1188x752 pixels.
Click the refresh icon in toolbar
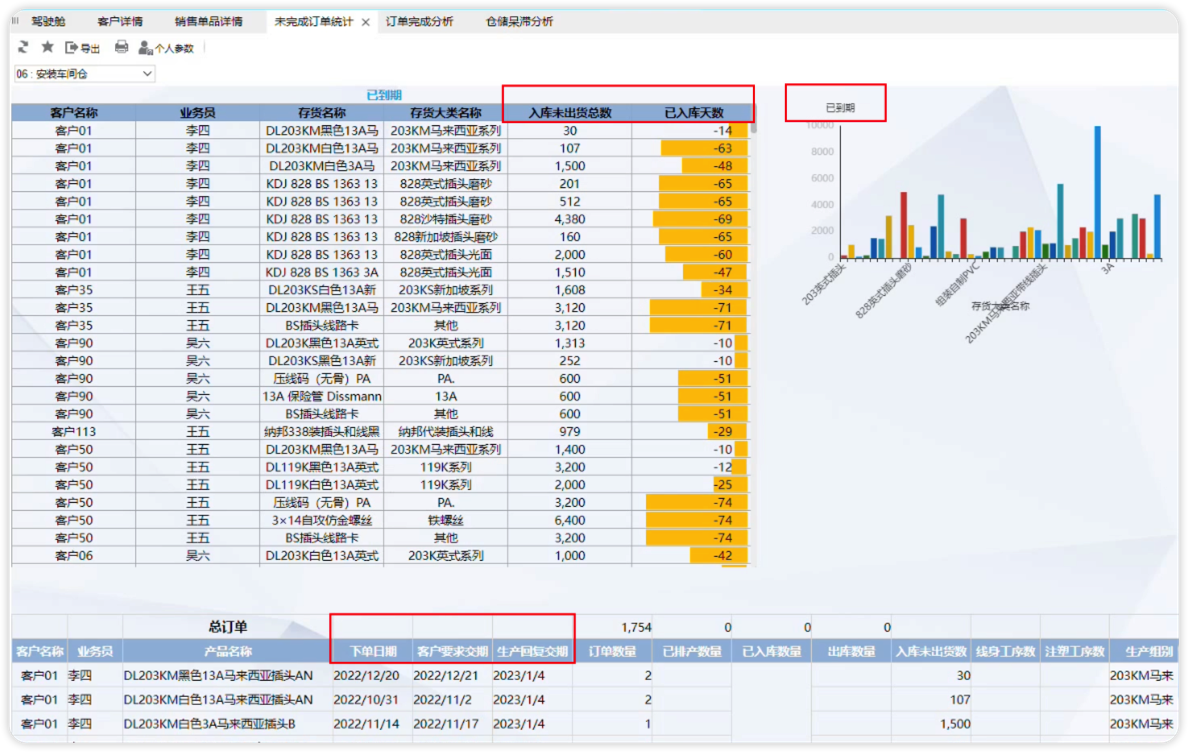tap(23, 48)
